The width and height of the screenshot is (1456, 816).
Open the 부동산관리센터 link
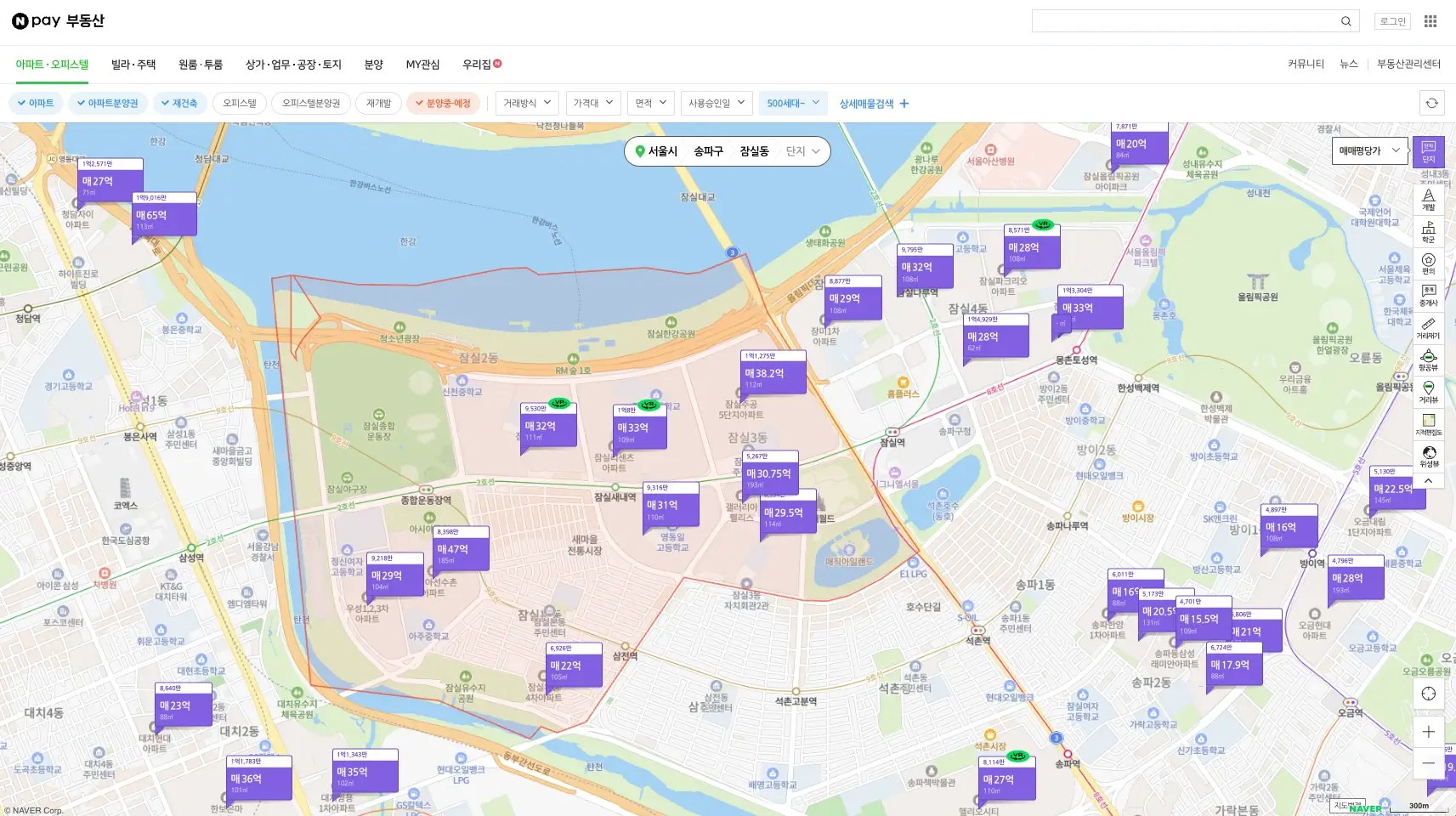pos(1408,64)
